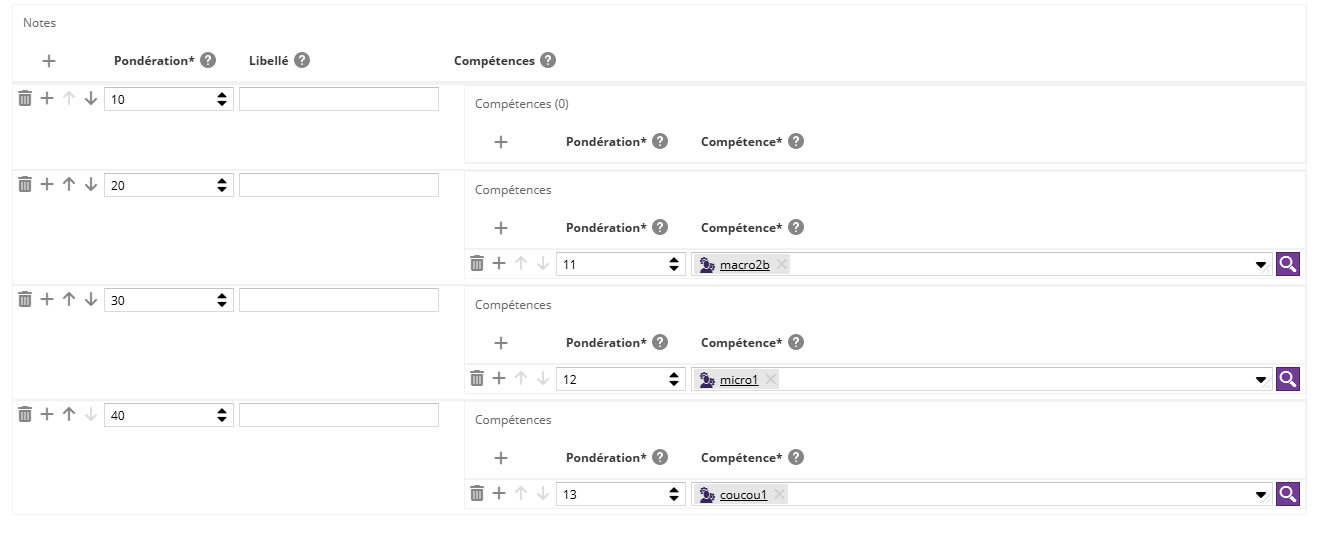Add a competence in the empty Compétences (0) section
The image size is (1319, 545).
coord(501,142)
